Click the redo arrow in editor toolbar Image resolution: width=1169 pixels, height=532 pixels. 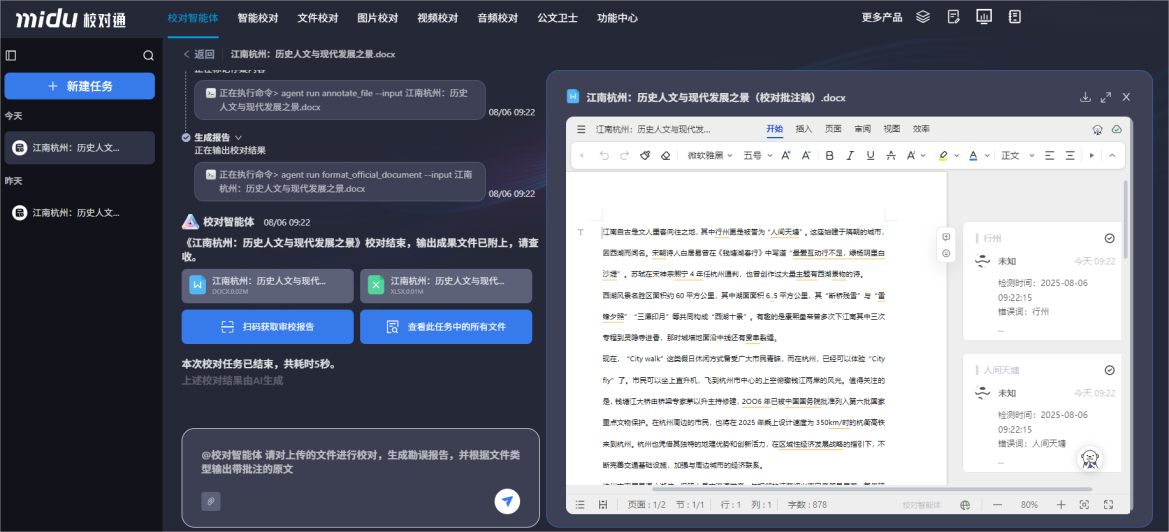(625, 156)
